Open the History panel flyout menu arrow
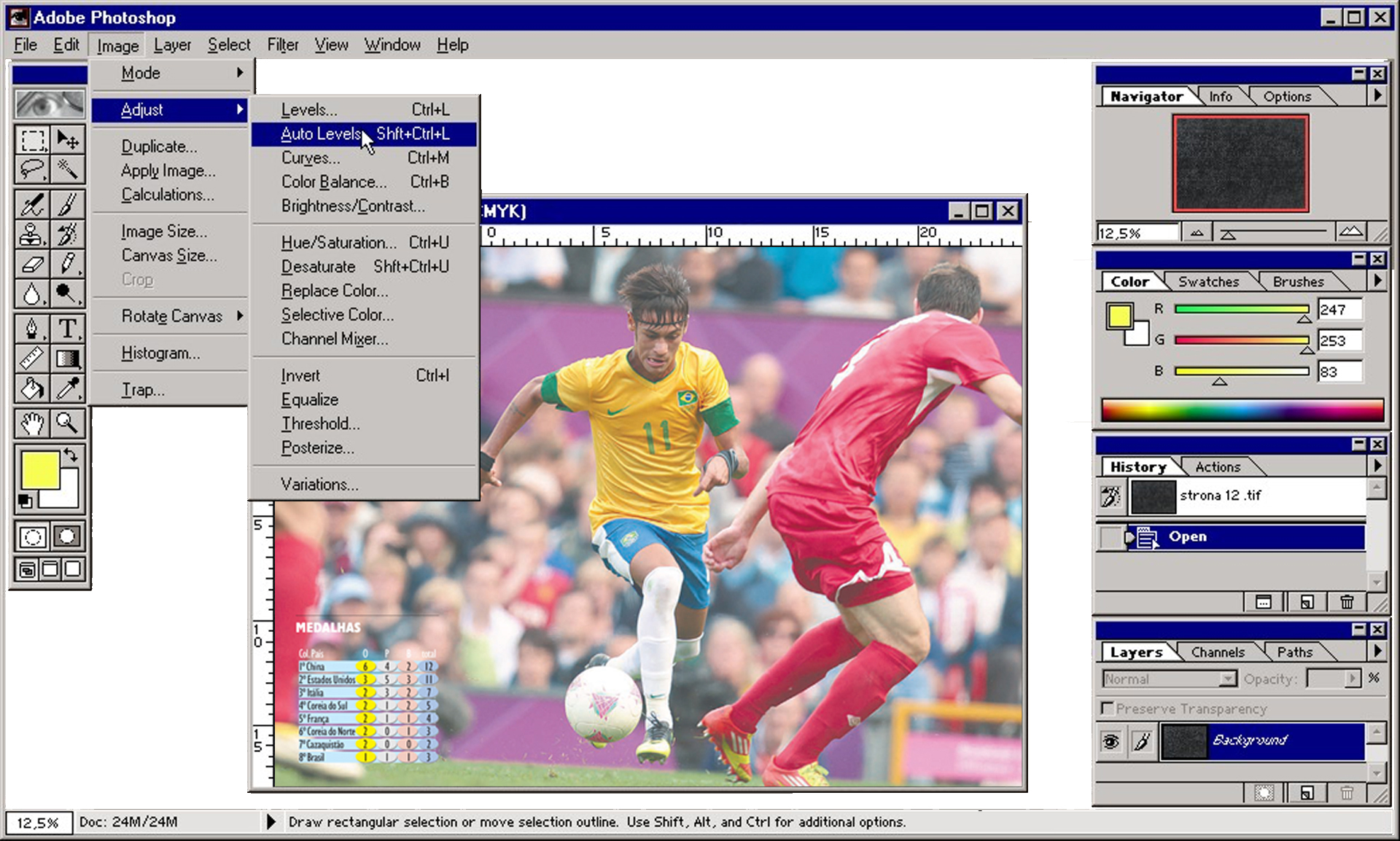This screenshot has height=841, width=1400. (1377, 466)
